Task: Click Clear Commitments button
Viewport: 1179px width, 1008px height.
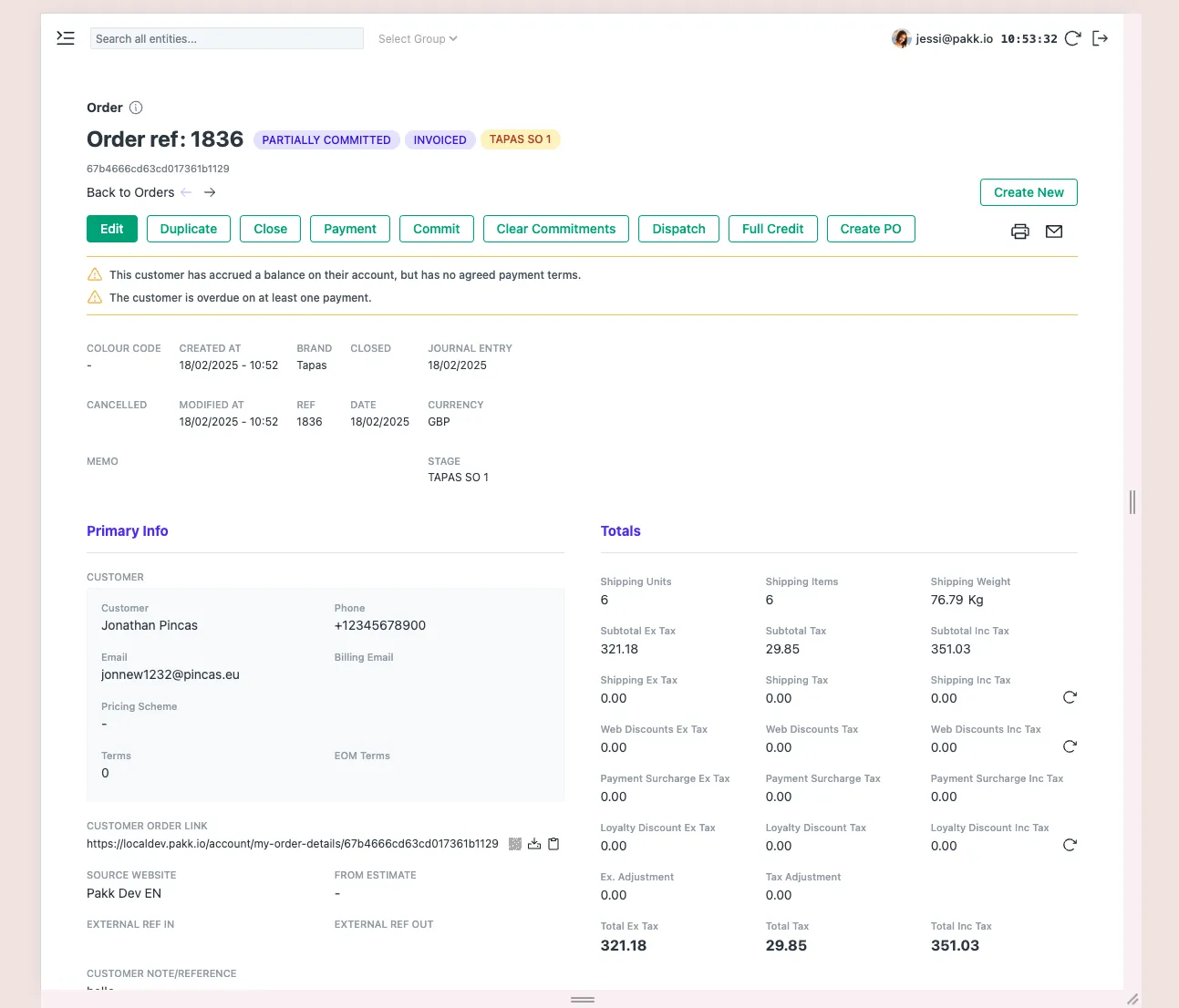Action: (555, 229)
